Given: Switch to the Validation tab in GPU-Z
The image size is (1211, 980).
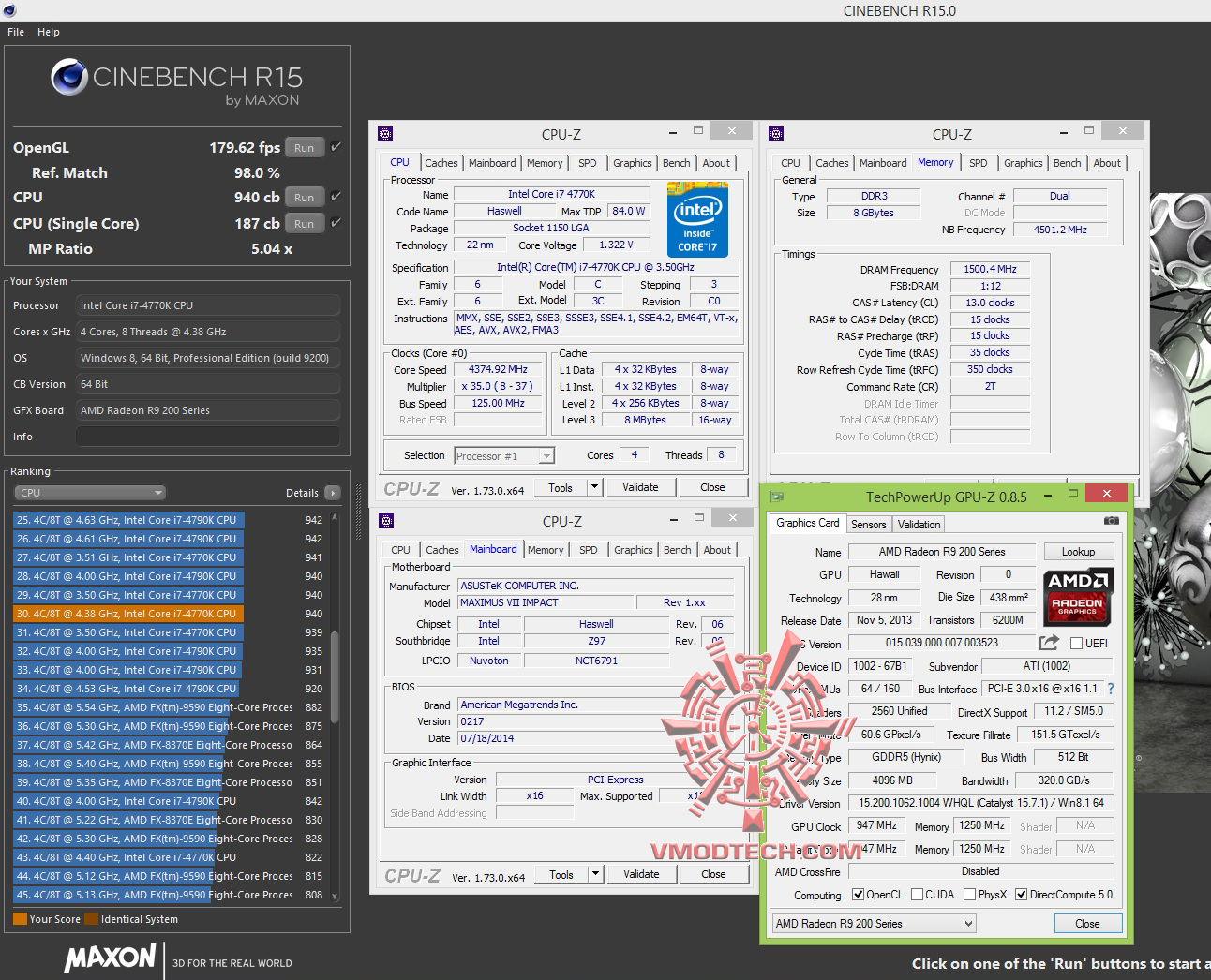Looking at the screenshot, I should click(919, 525).
